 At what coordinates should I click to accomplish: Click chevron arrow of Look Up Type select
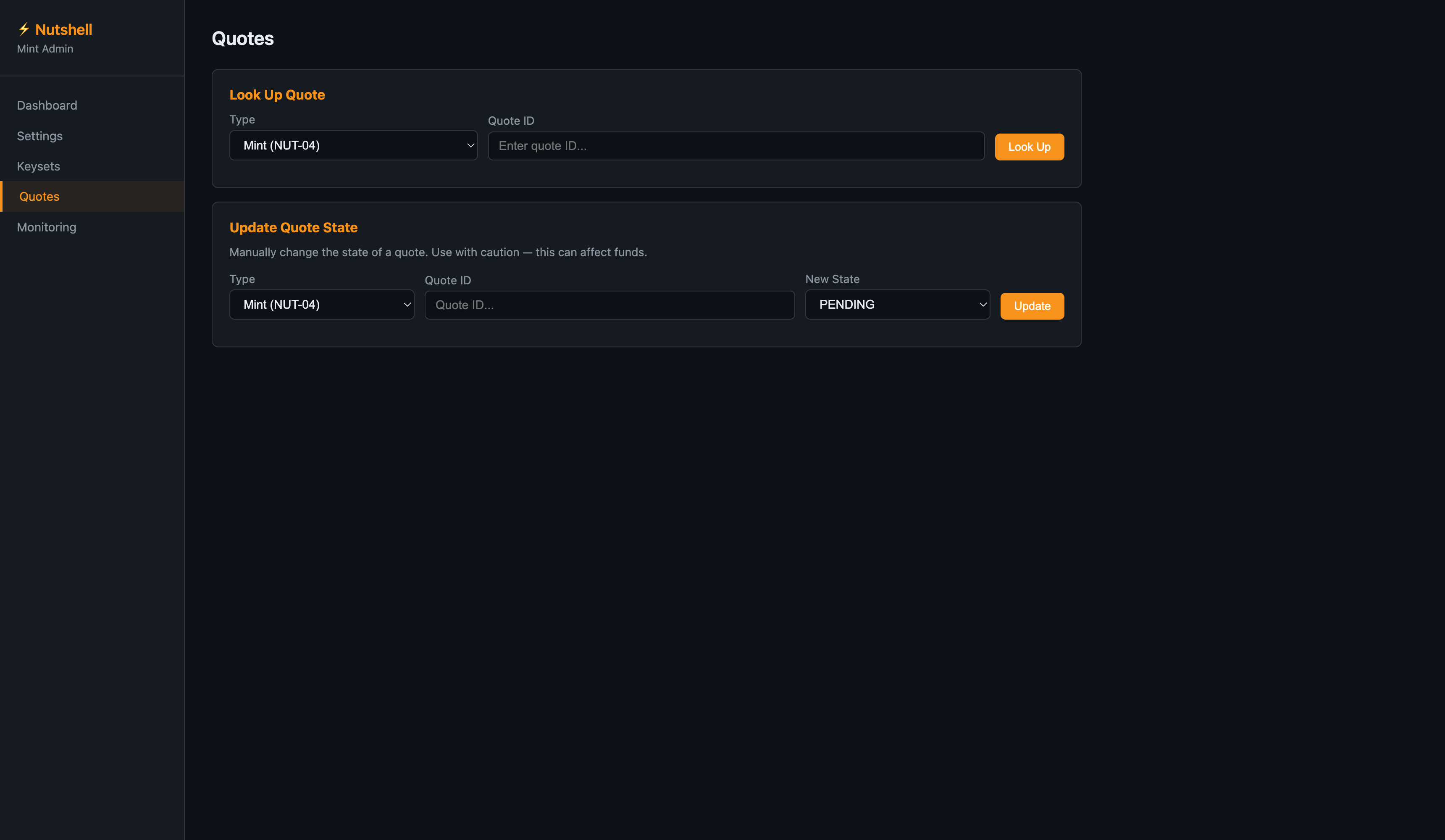pos(470,145)
